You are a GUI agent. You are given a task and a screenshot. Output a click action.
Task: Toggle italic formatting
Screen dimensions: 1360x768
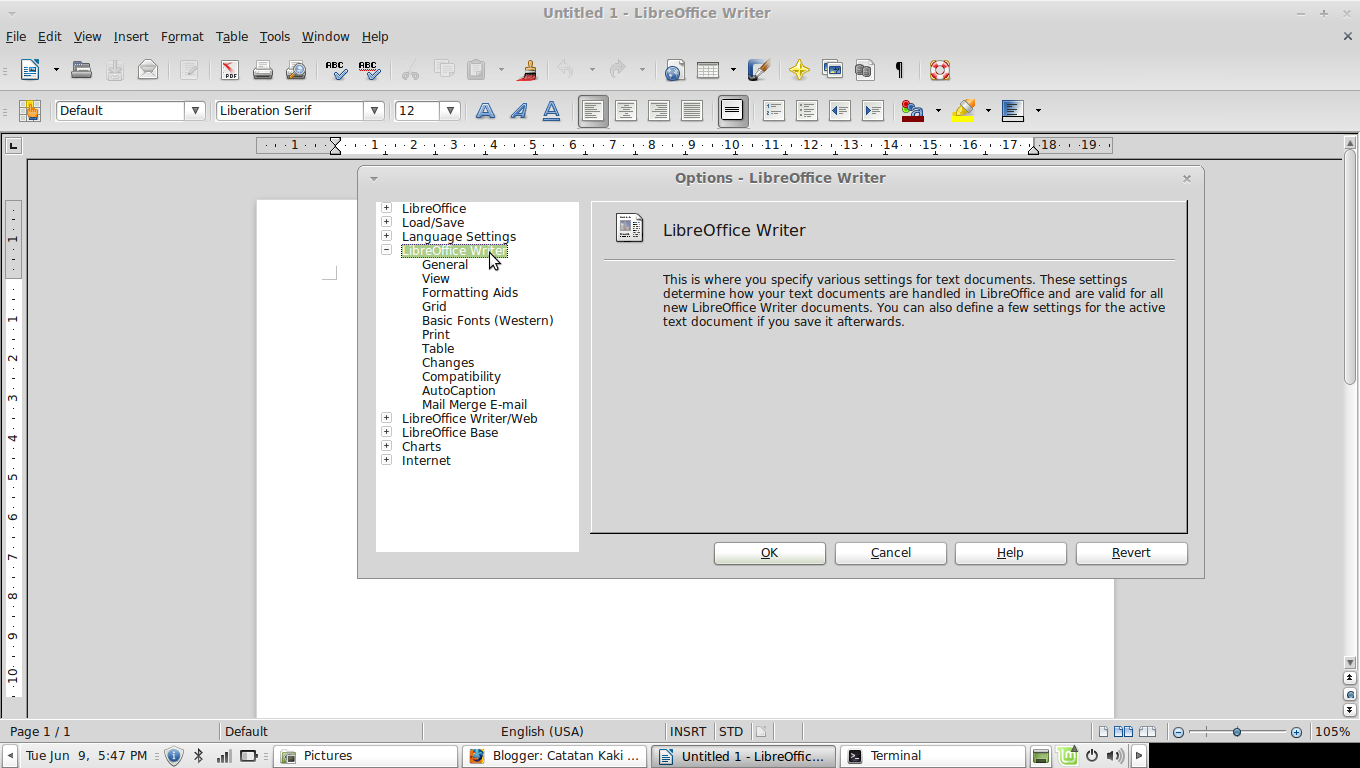pos(518,110)
